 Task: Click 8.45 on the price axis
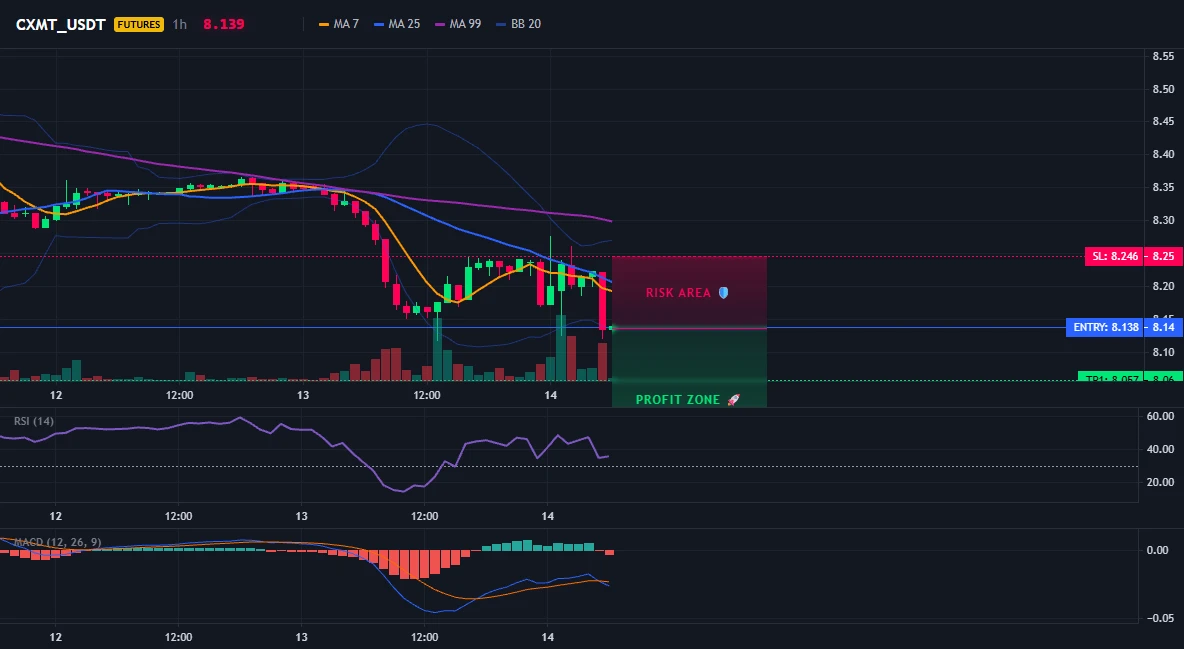point(1163,121)
